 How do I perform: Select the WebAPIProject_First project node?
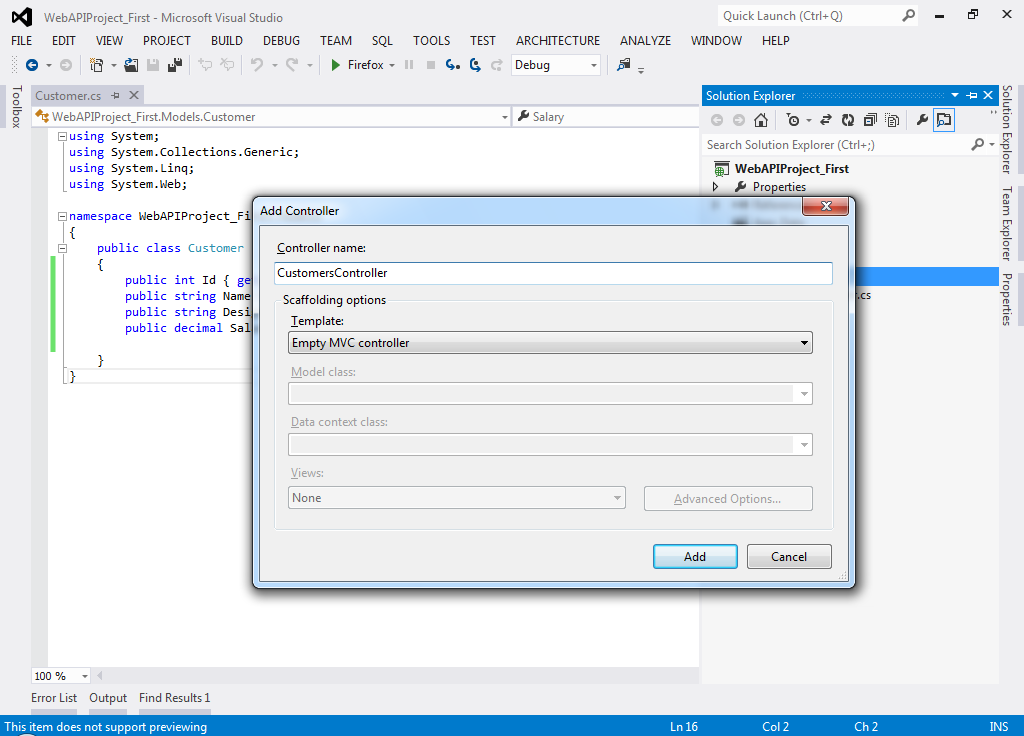coord(792,168)
